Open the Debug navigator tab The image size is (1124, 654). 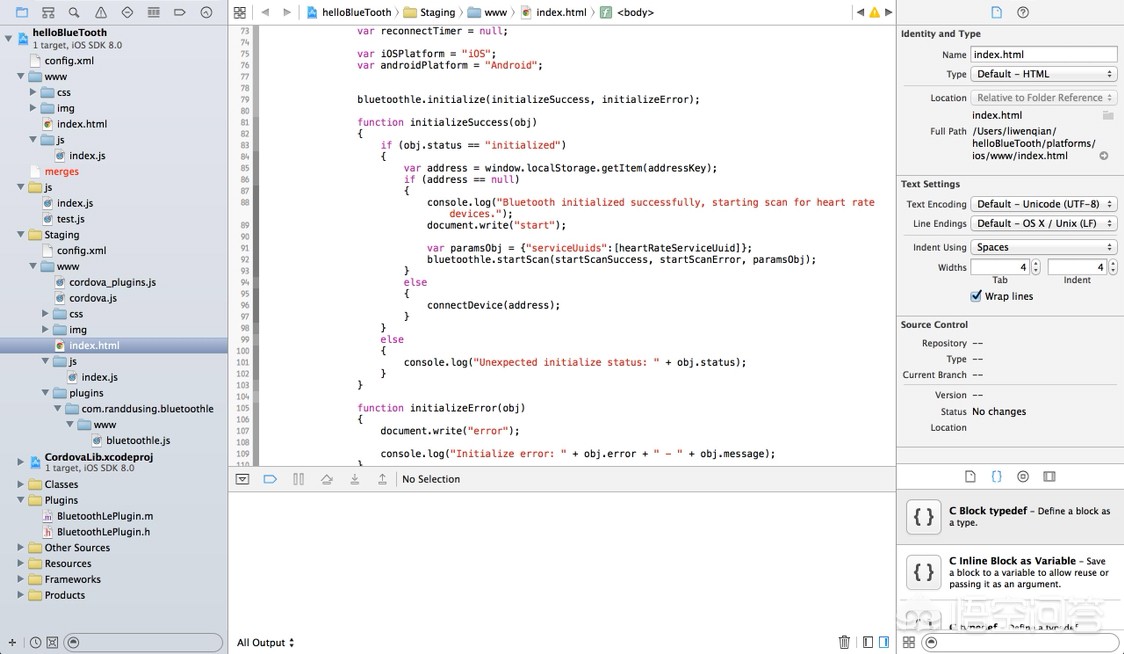pyautogui.click(x=153, y=12)
